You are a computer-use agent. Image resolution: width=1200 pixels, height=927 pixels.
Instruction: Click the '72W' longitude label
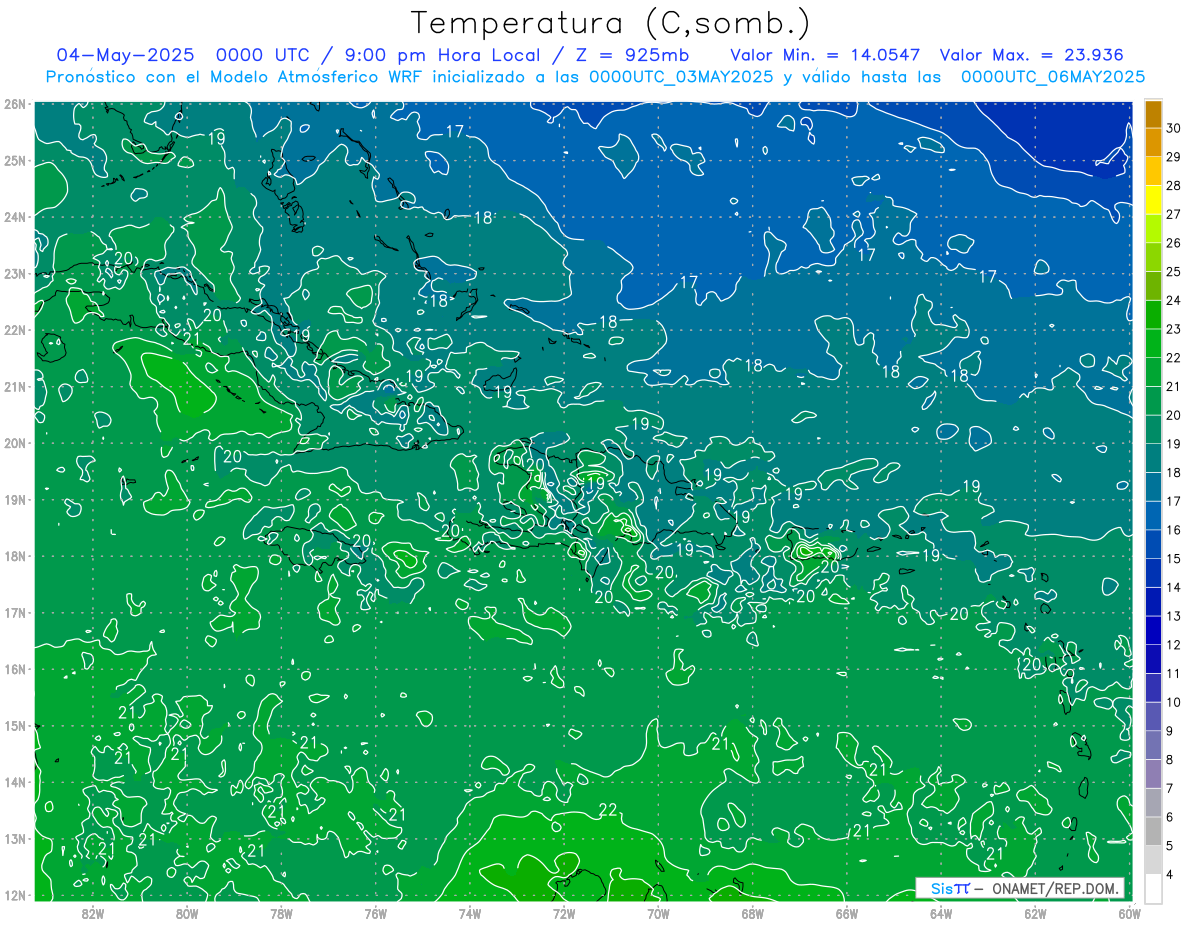(x=564, y=912)
